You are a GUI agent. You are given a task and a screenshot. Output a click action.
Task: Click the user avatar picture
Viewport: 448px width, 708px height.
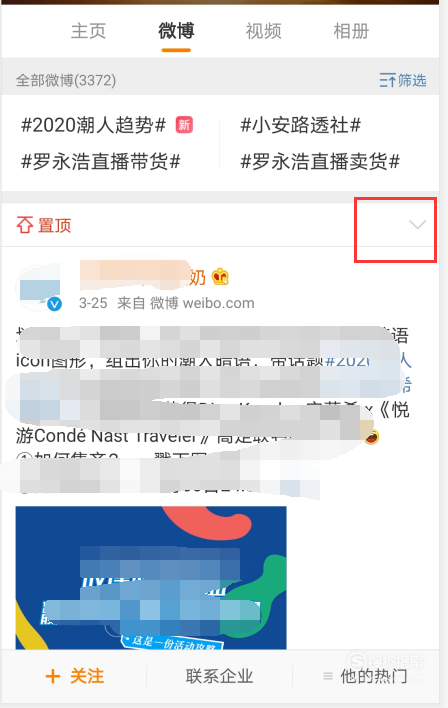tap(38, 288)
